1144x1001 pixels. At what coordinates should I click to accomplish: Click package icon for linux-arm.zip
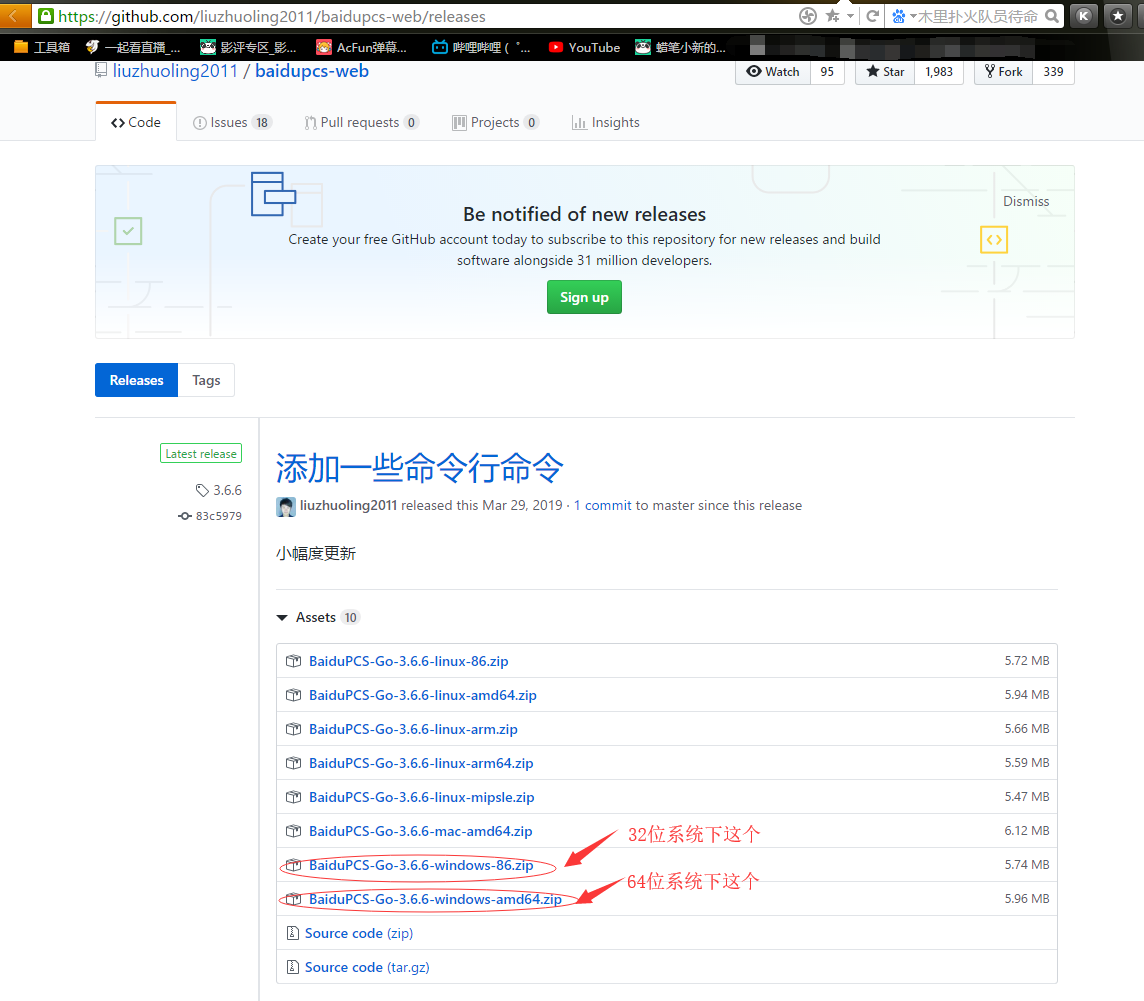coord(293,729)
